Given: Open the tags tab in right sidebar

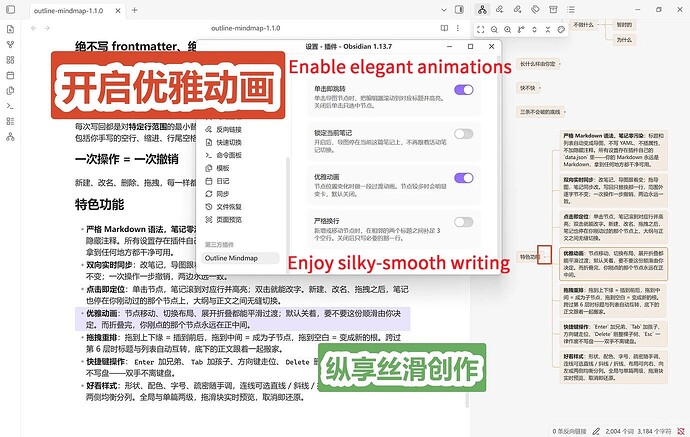Looking at the screenshot, I should pos(535,9).
